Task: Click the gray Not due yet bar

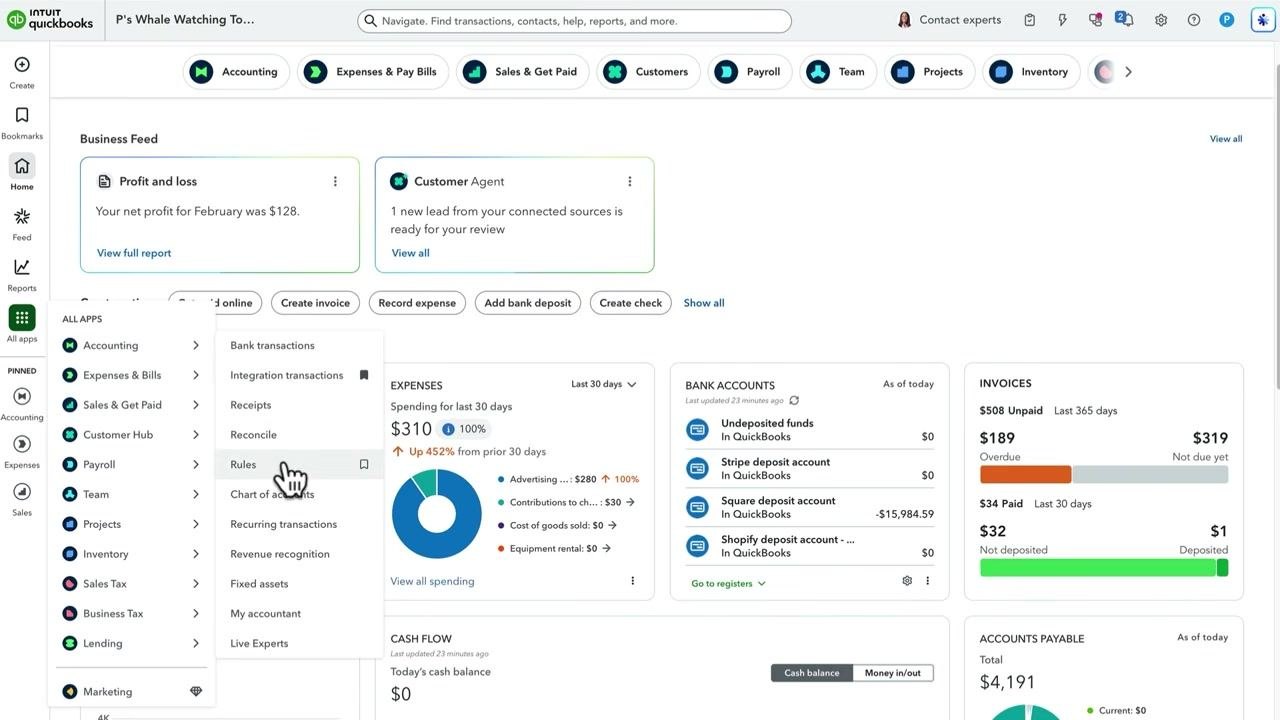Action: click(x=1150, y=474)
